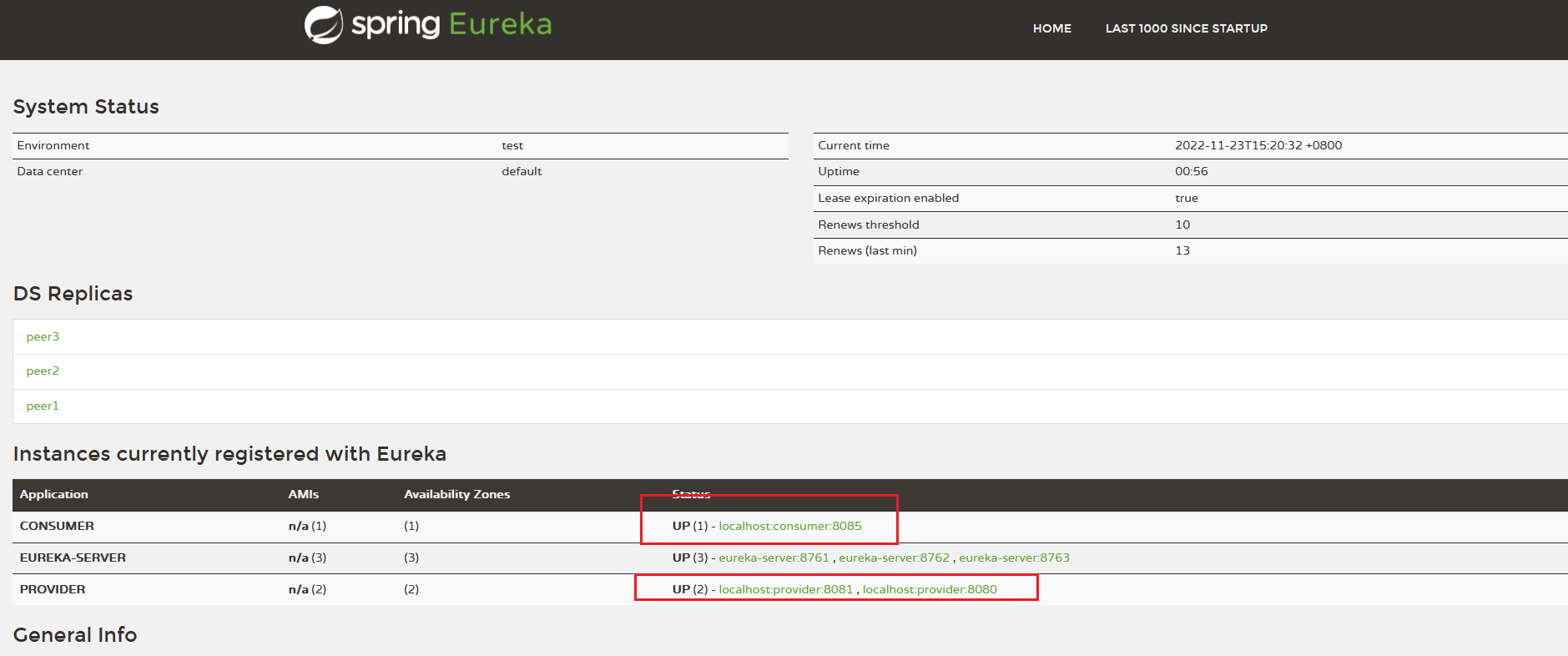Open the peer1 replica link
The height and width of the screenshot is (656, 1568).
tap(43, 406)
